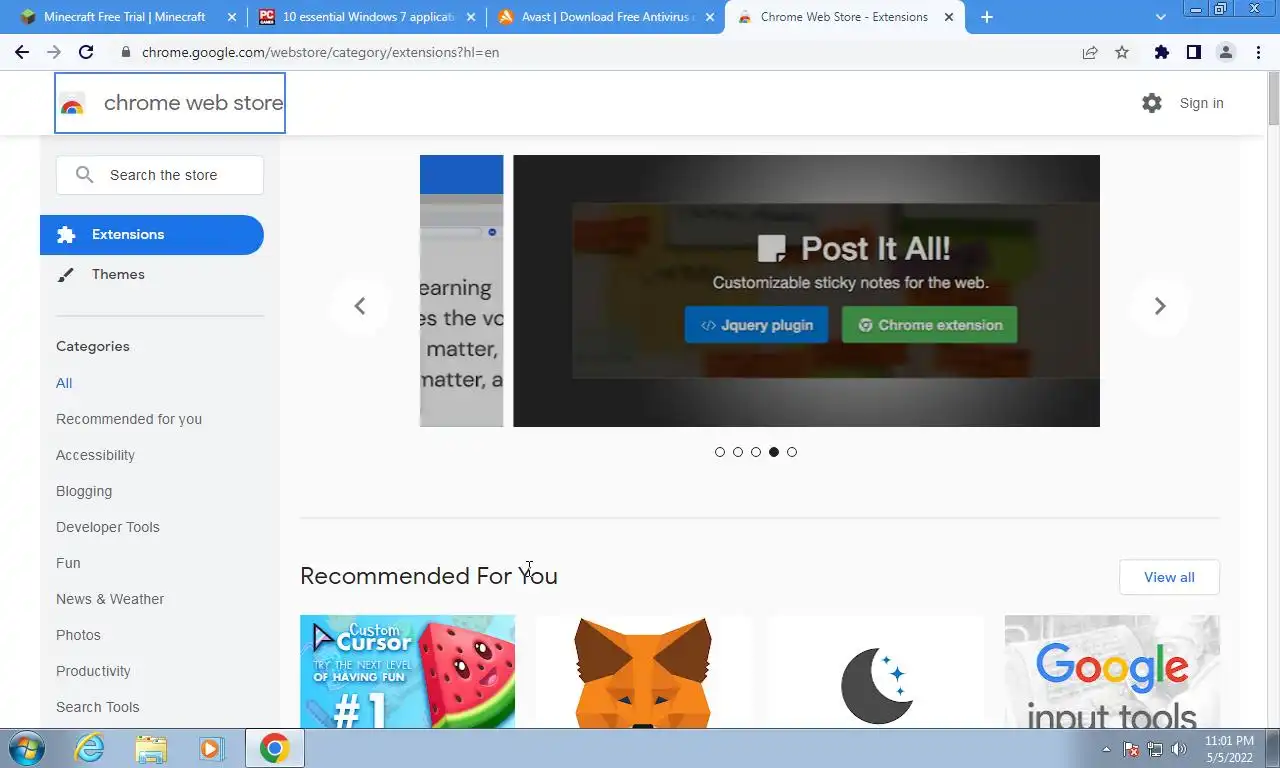Launch Internet Explorer from taskbar
Image resolution: width=1280 pixels, height=768 pixels.
[90, 748]
